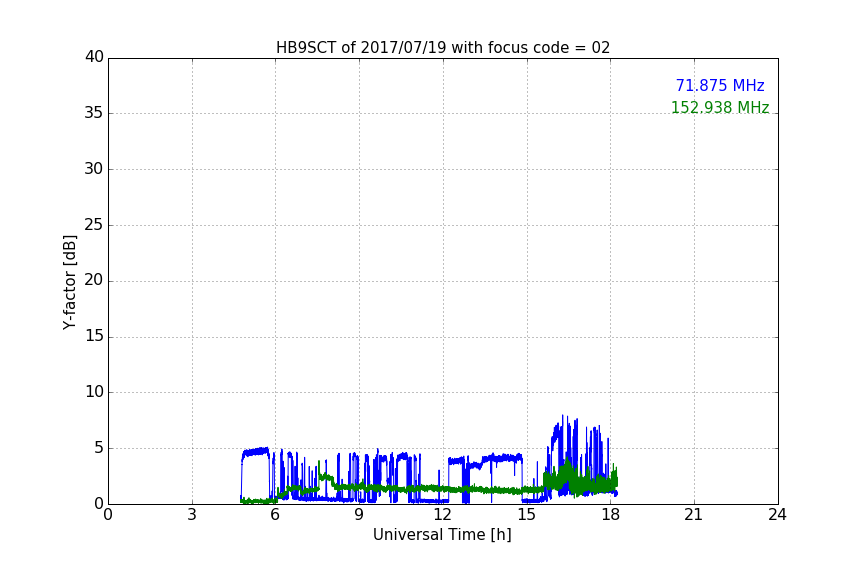Click the 'Y-factor [dB]' axis label
Viewport: 864px width, 576px height.
click(69, 282)
